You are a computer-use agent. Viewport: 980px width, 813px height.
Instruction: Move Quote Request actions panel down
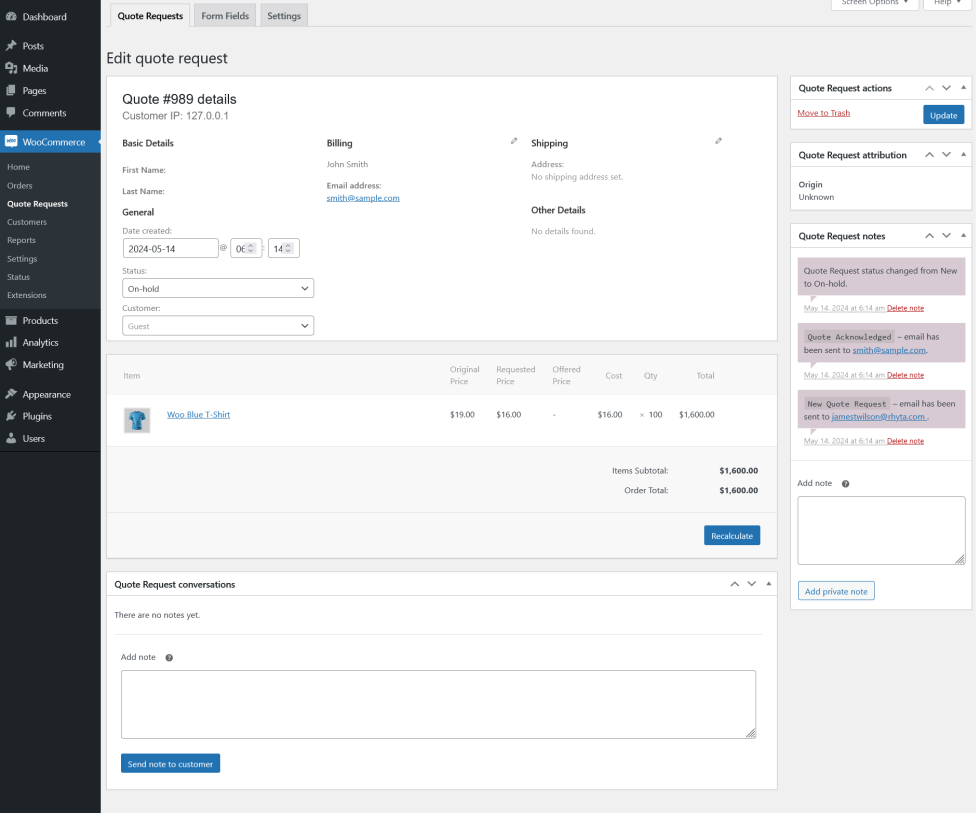(x=946, y=88)
